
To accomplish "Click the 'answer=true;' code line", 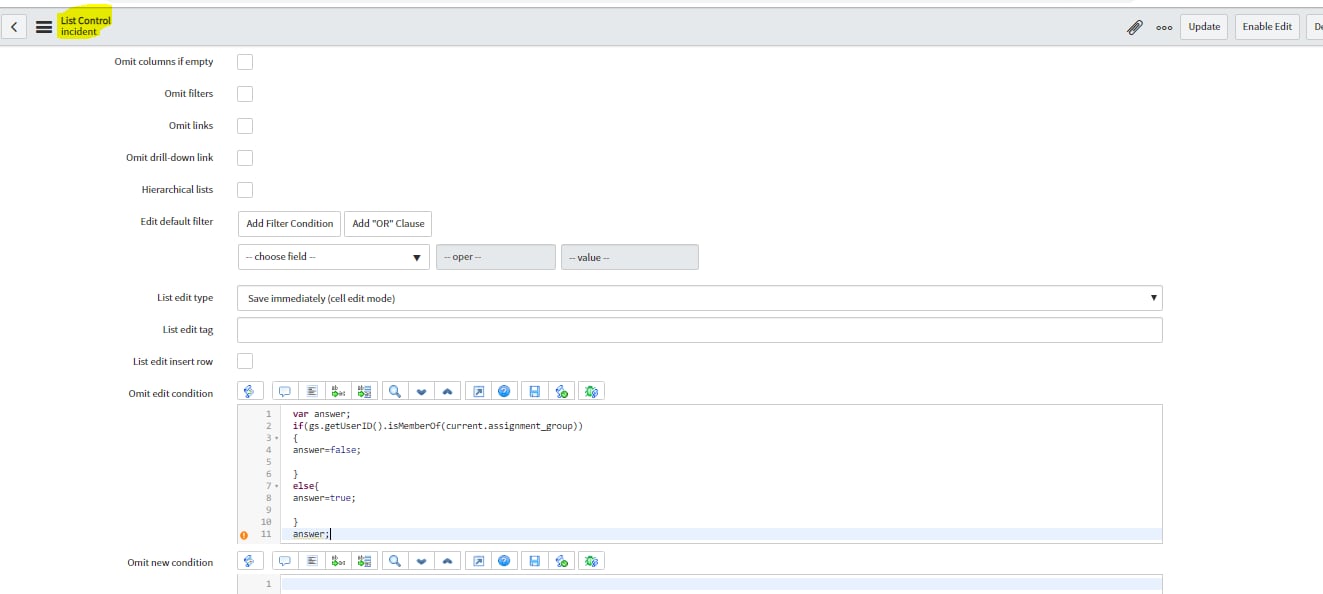I will 324,498.
